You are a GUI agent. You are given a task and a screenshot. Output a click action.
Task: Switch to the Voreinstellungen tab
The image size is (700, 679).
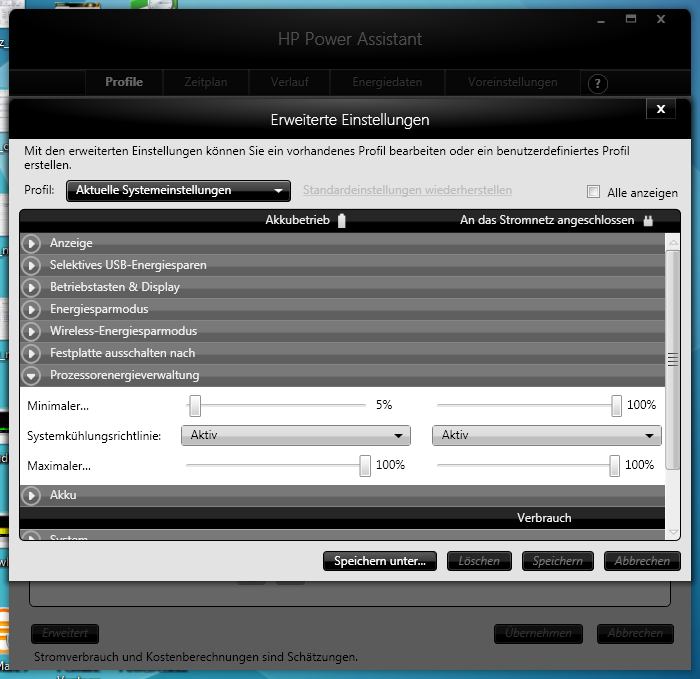(512, 82)
